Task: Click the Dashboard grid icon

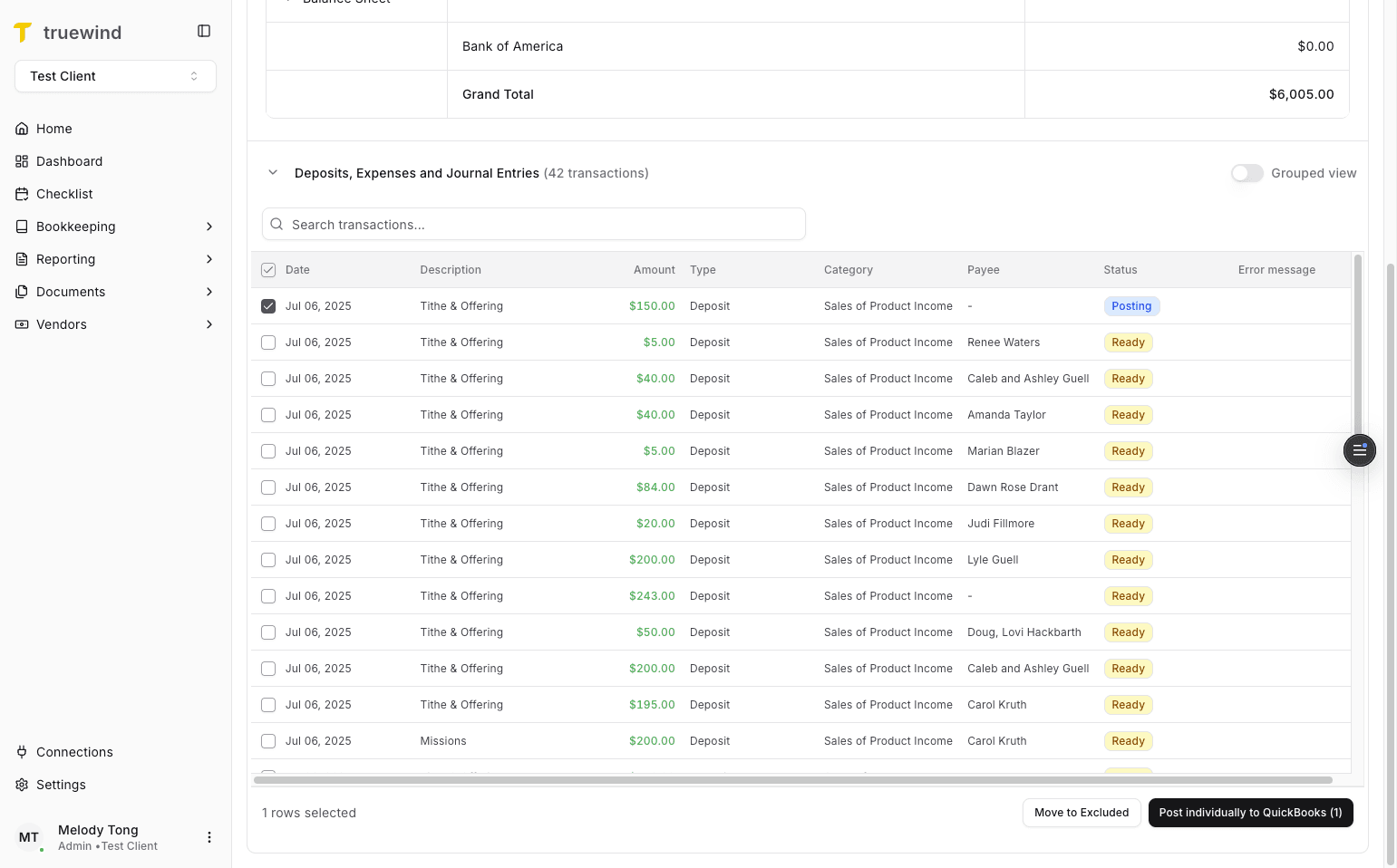Action: point(22,161)
